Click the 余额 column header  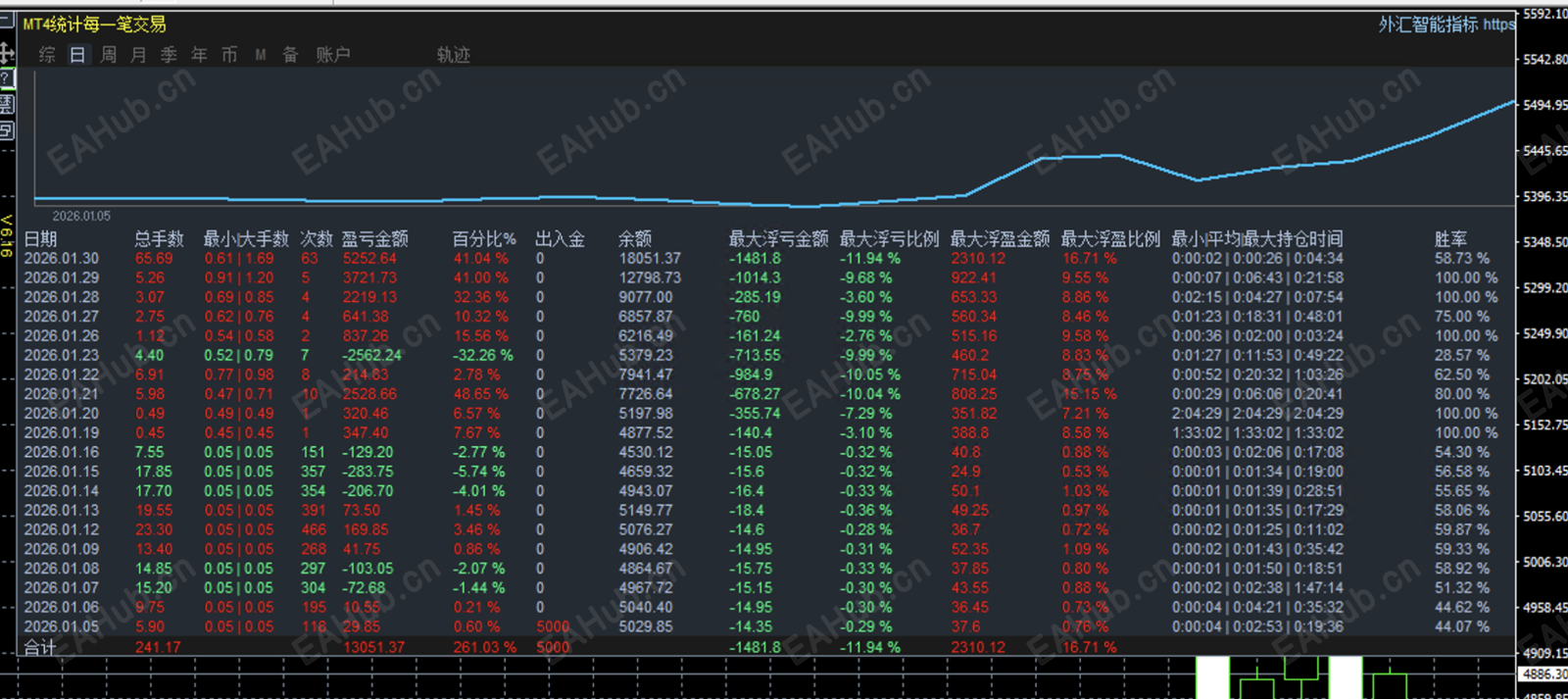click(x=635, y=238)
